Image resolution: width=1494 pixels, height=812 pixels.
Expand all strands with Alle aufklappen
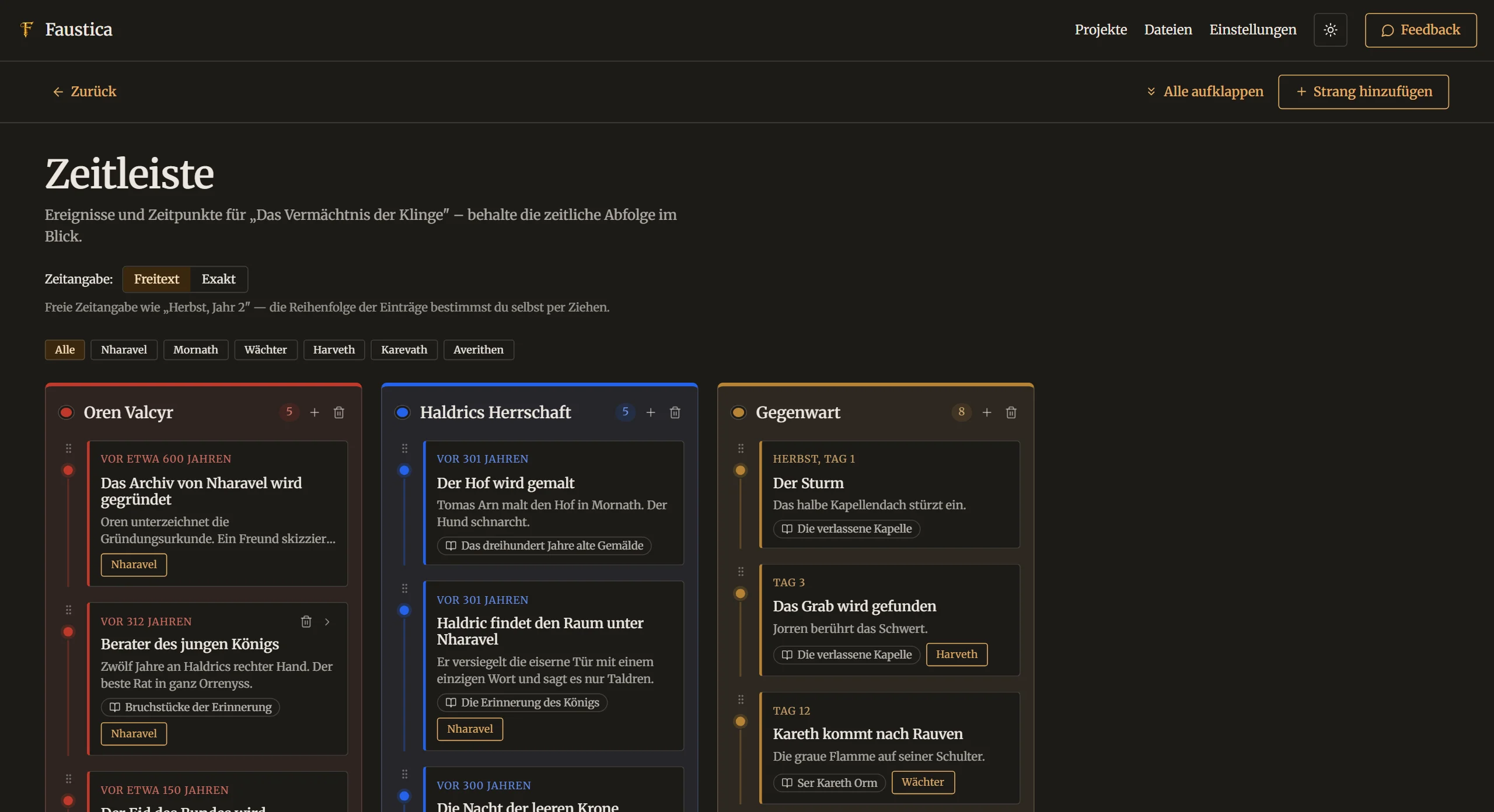(1205, 92)
